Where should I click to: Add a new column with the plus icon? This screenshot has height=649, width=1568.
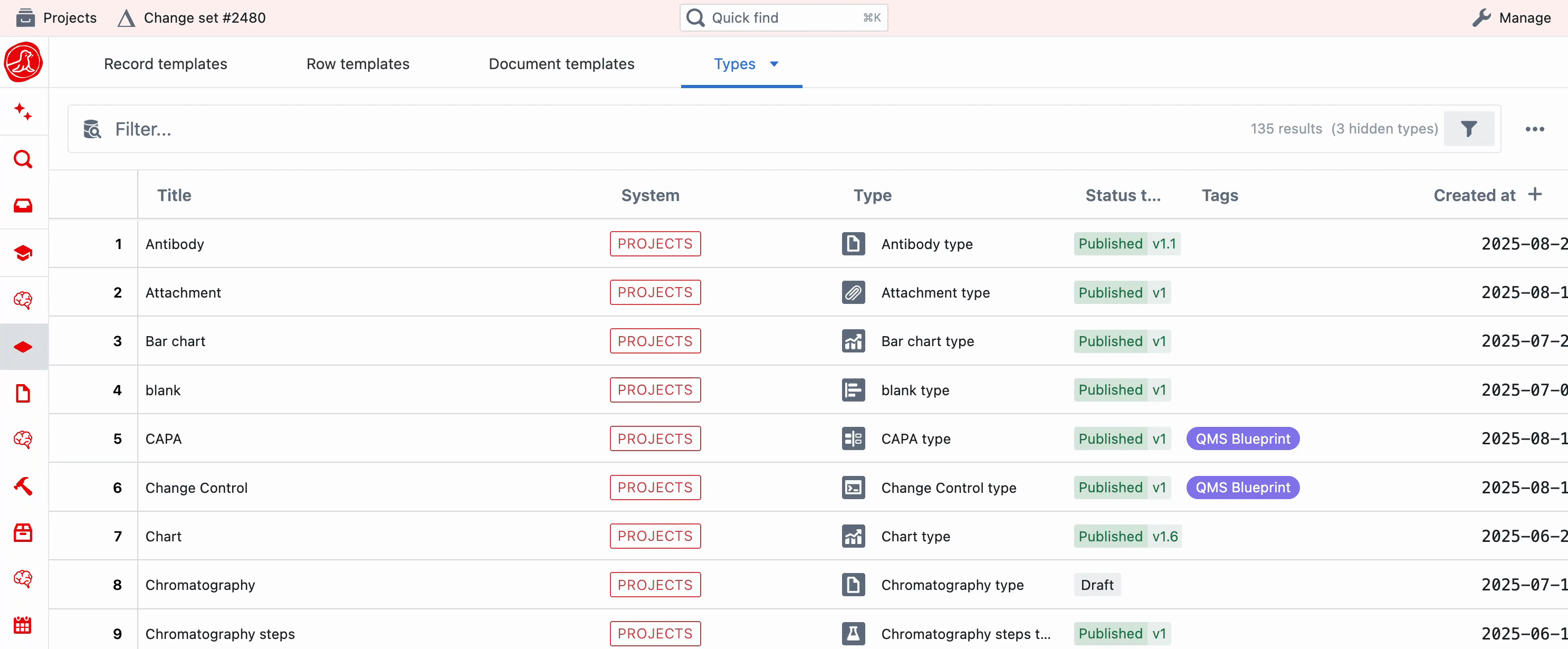(1535, 194)
